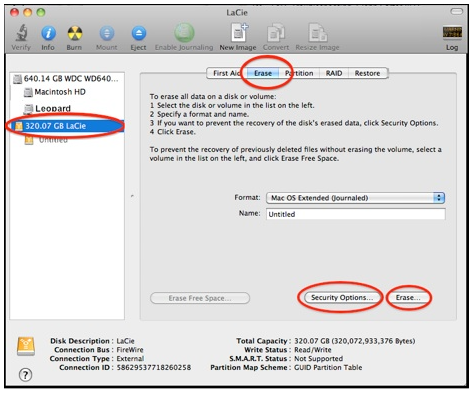The image size is (473, 394).
Task: Open the Log viewer icon
Action: coord(452,33)
